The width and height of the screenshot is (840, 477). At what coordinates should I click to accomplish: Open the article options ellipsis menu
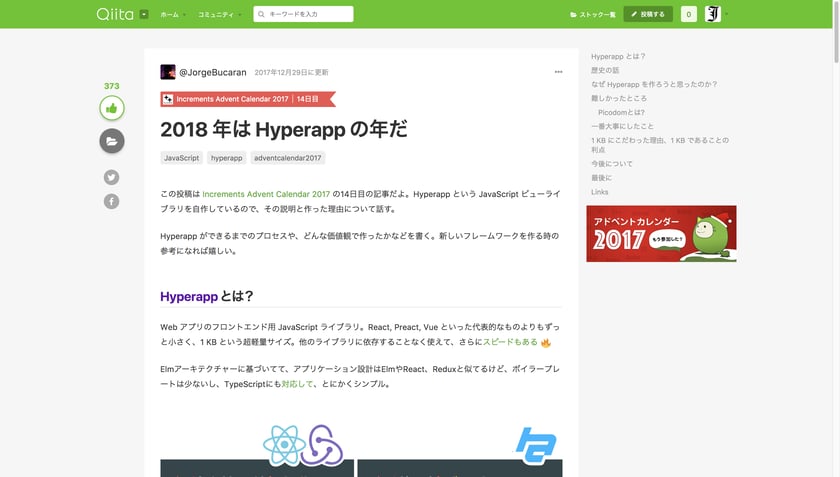(x=558, y=72)
